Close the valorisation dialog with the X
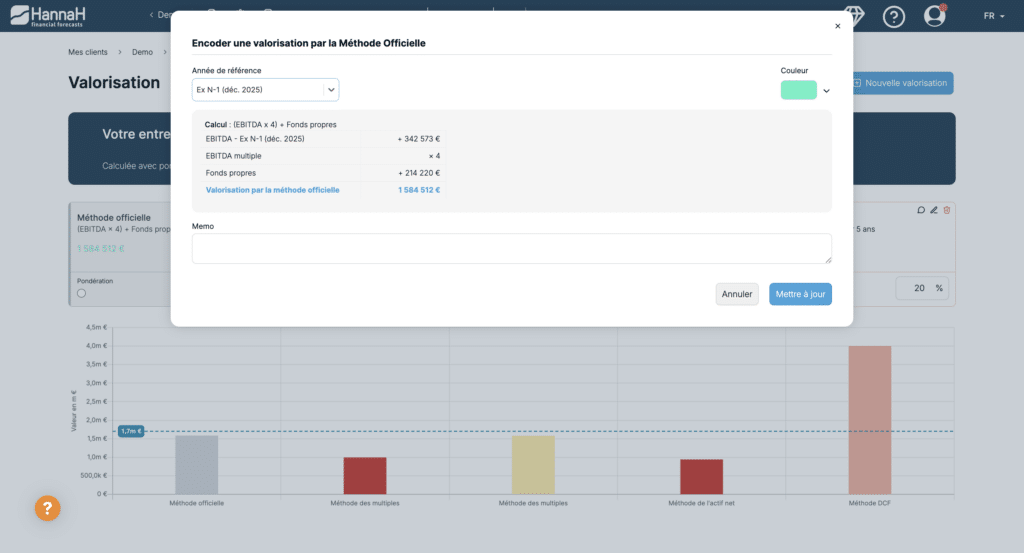This screenshot has width=1024, height=553. coord(837,26)
